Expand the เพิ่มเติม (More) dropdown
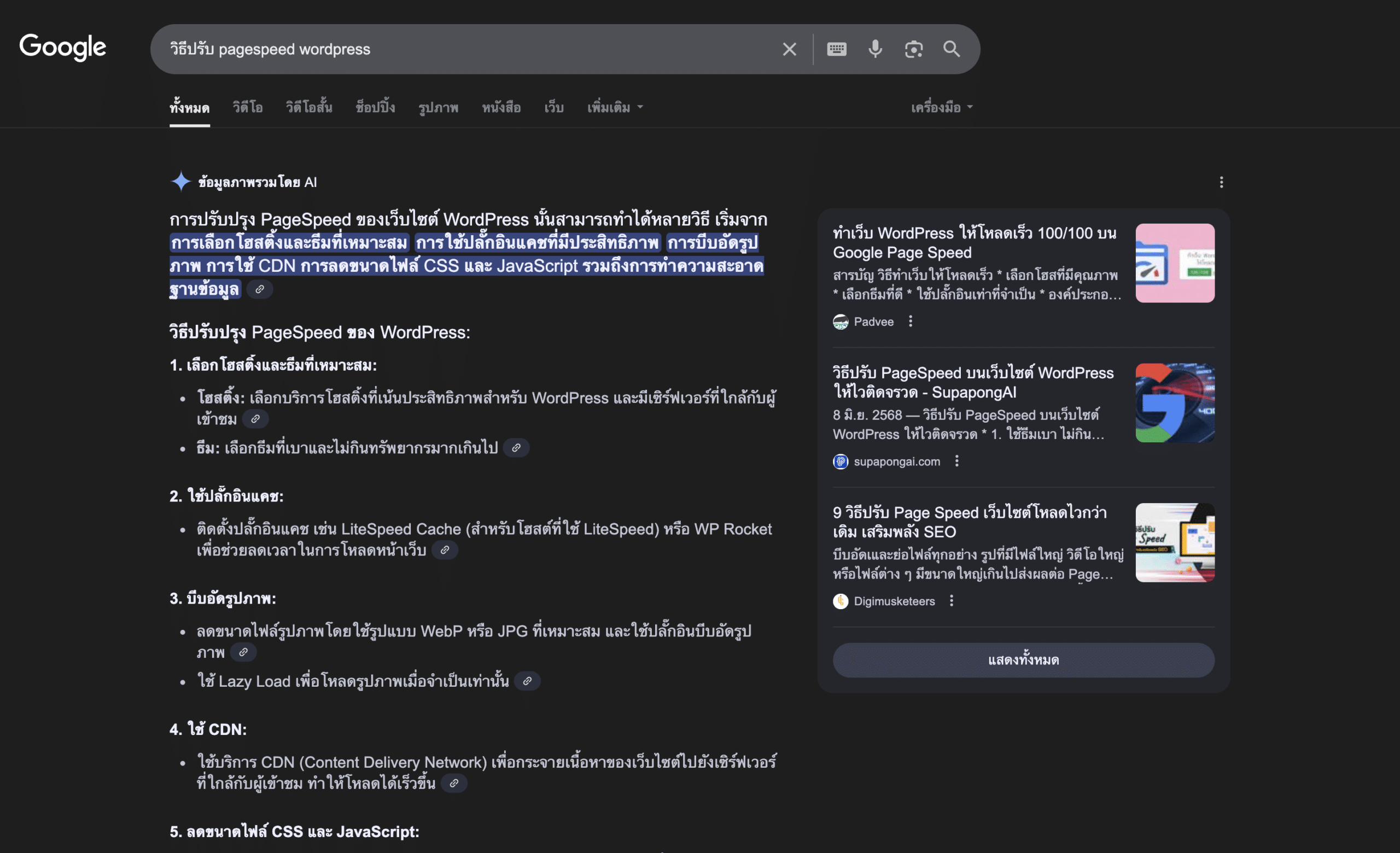Viewport: 1400px width, 853px height. (615, 107)
